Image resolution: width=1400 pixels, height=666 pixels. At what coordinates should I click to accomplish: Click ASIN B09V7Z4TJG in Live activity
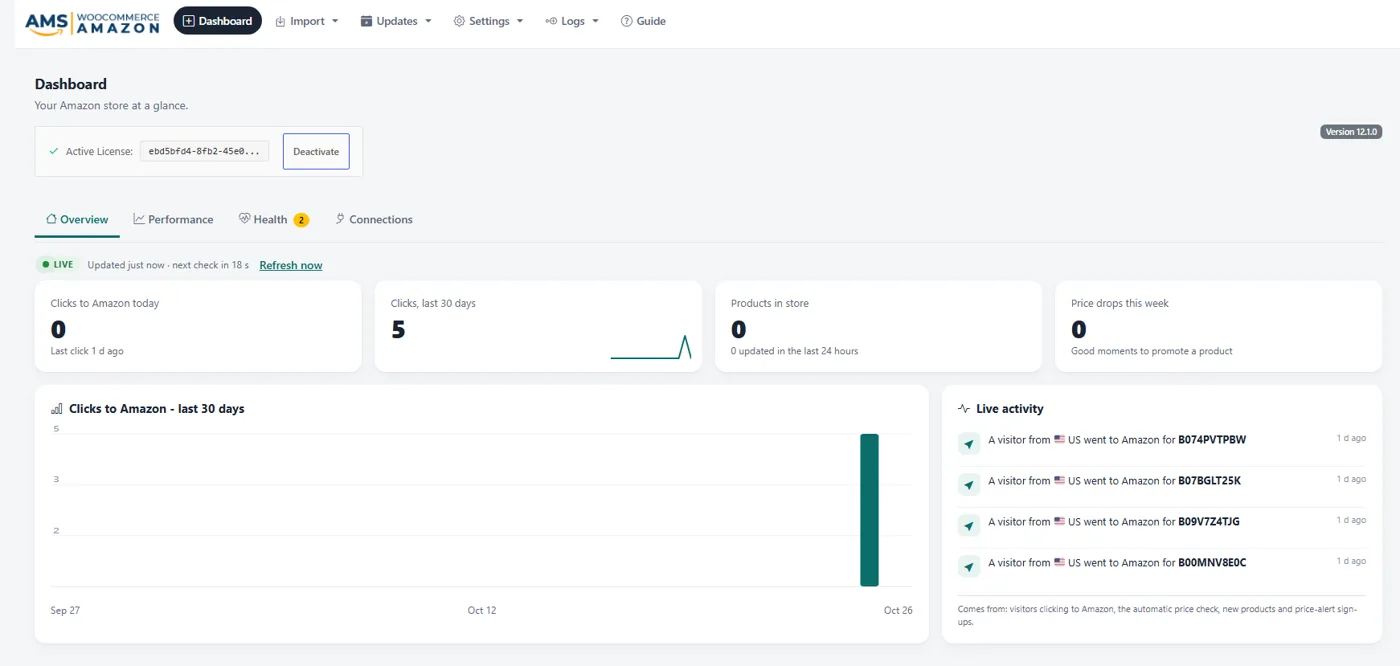tap(1209, 522)
